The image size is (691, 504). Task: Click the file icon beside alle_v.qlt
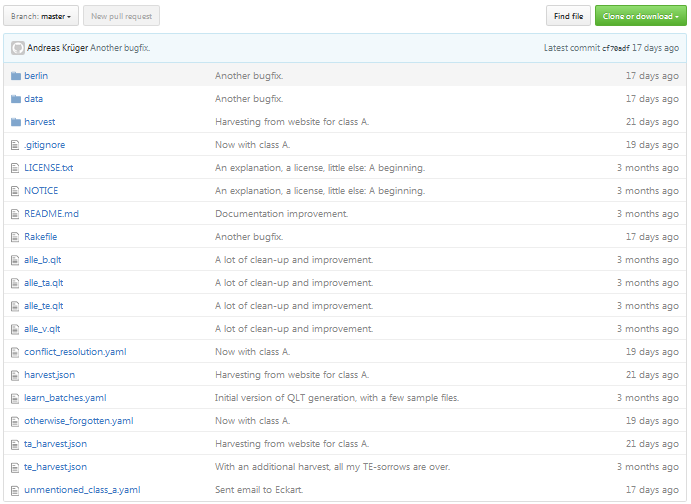tap(15, 329)
